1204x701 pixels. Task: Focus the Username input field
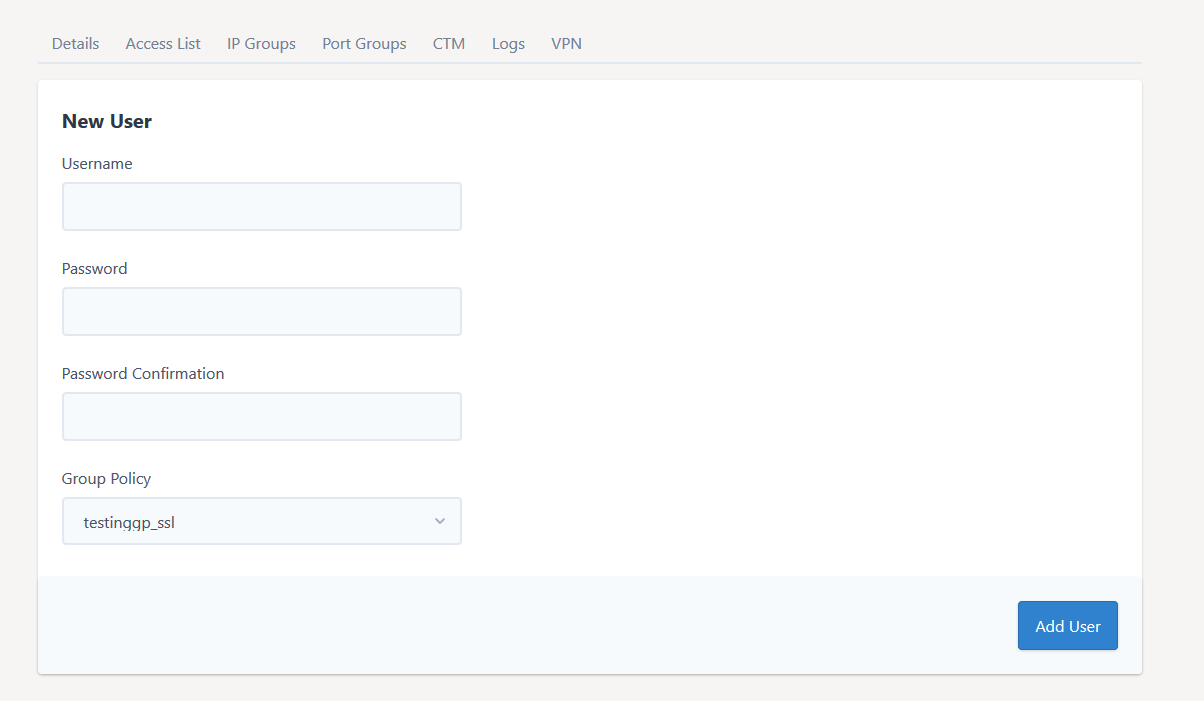[262, 207]
